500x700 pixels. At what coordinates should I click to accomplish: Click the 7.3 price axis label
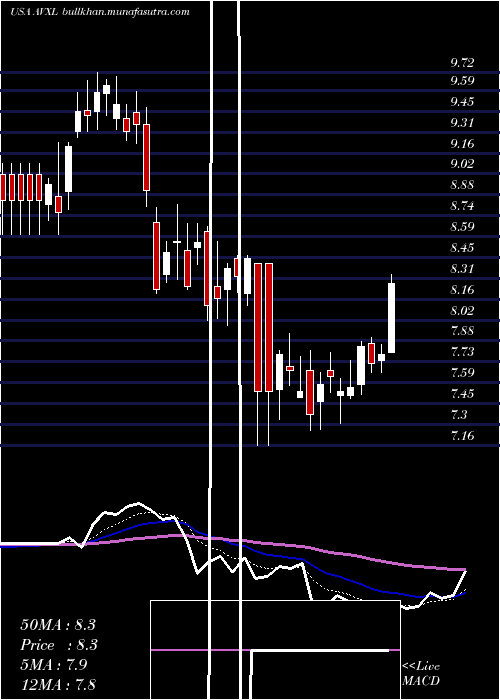click(459, 415)
